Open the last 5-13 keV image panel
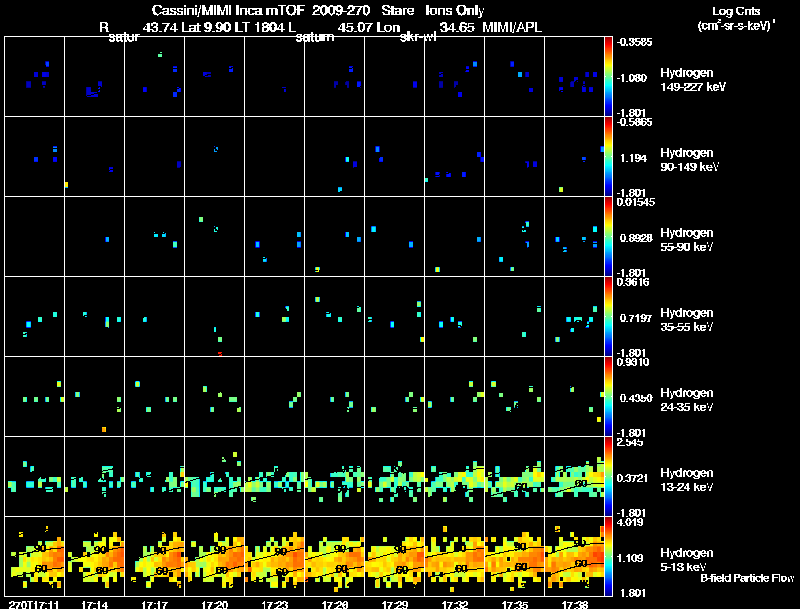 click(x=575, y=557)
